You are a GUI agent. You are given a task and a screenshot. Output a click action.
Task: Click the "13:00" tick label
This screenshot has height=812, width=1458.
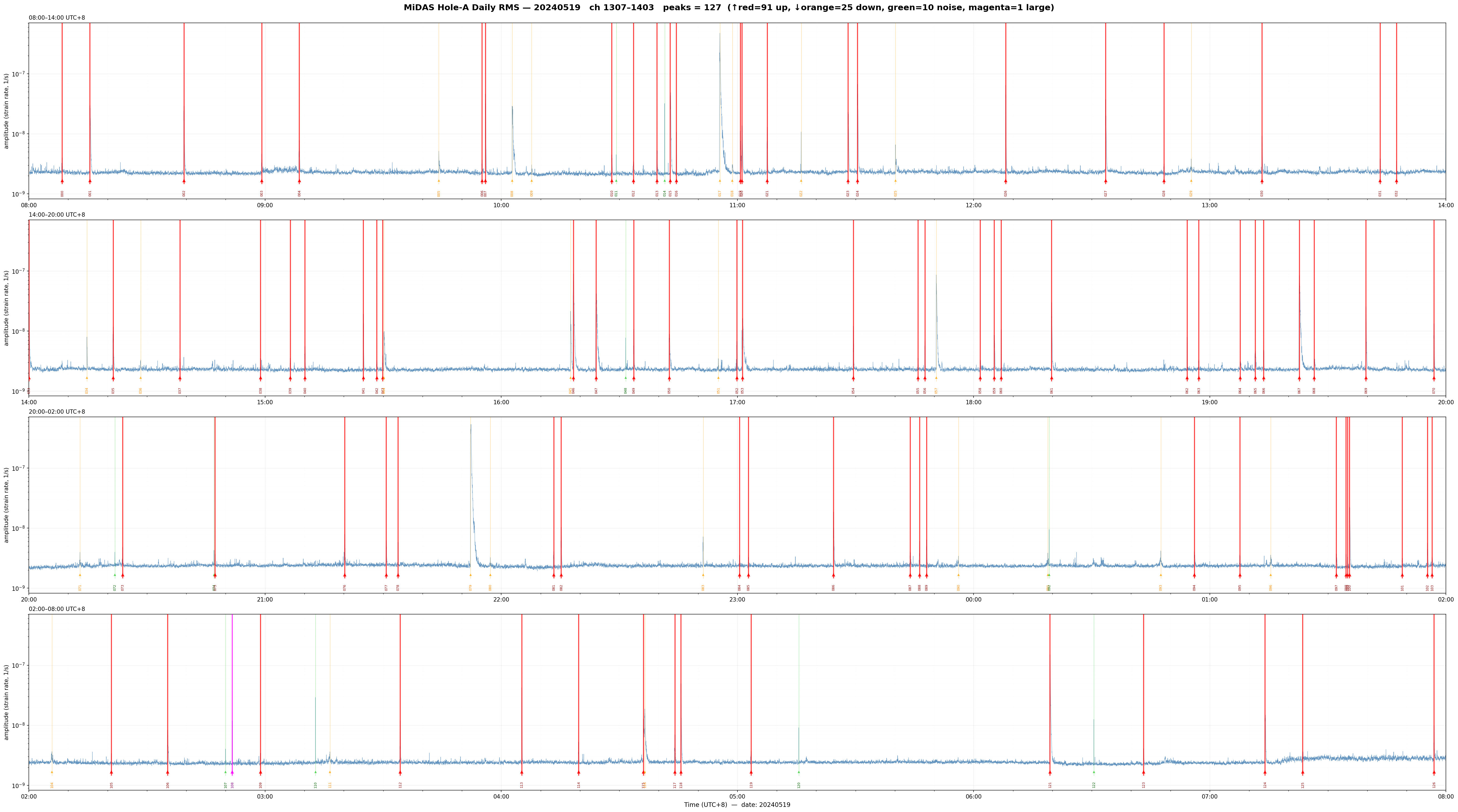1210,205
